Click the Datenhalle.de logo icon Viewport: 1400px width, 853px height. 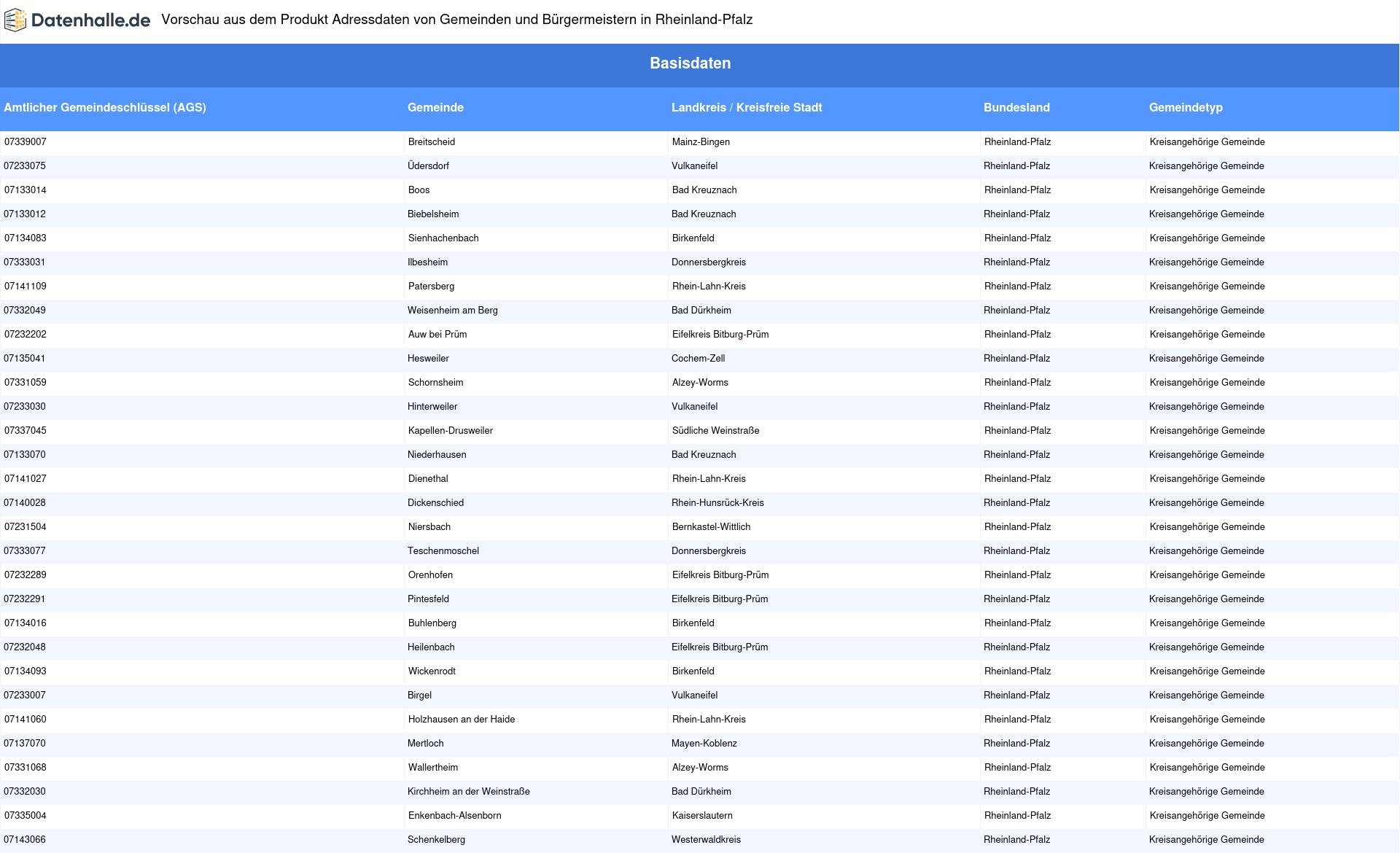click(15, 20)
